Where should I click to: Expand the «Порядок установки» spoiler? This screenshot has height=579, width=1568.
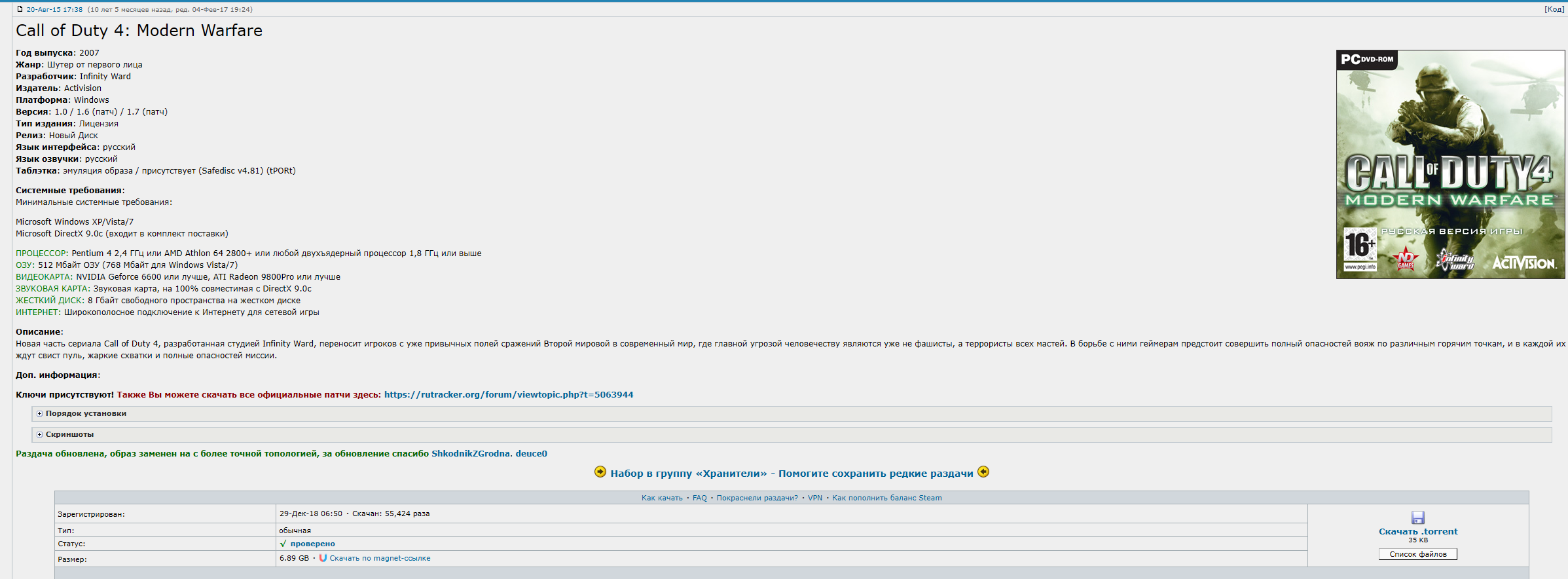[x=792, y=414]
